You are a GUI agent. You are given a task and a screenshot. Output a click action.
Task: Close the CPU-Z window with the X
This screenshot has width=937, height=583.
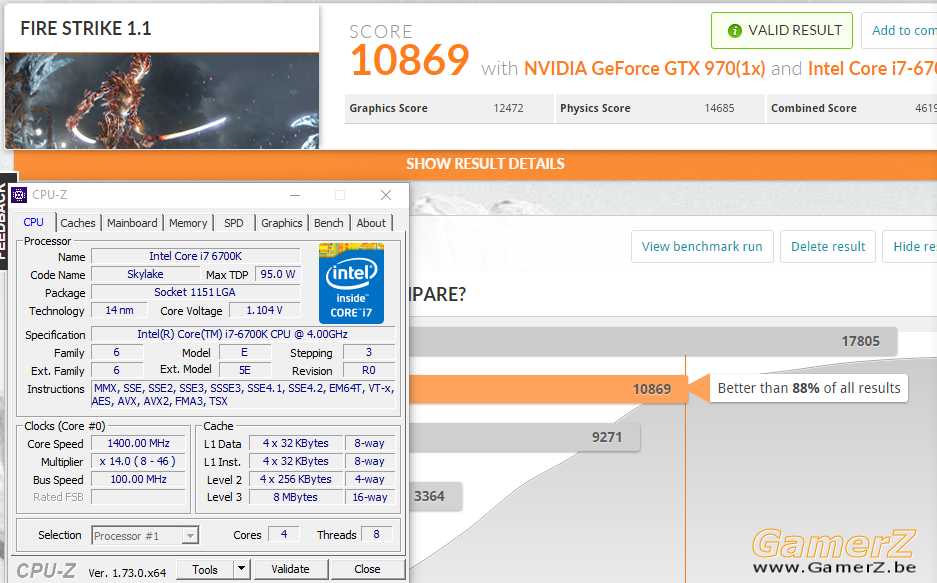click(386, 195)
